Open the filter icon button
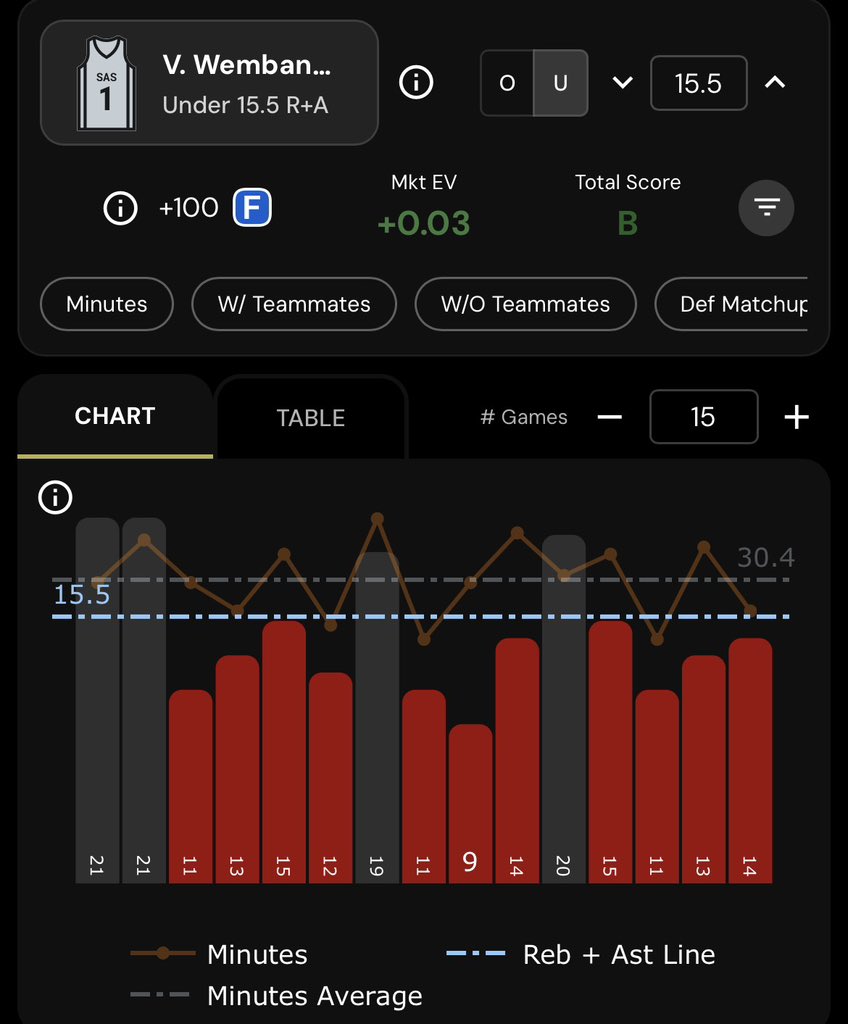Screen dimensions: 848x1024 coord(766,208)
